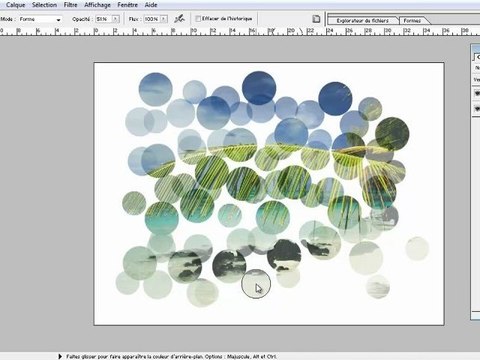Open the Aide menu

(x=151, y=5)
